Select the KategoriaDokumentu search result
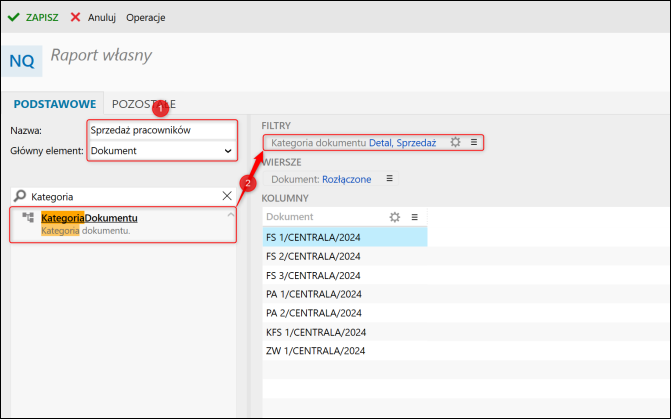Viewport: 671px width, 419px height. tap(90, 218)
